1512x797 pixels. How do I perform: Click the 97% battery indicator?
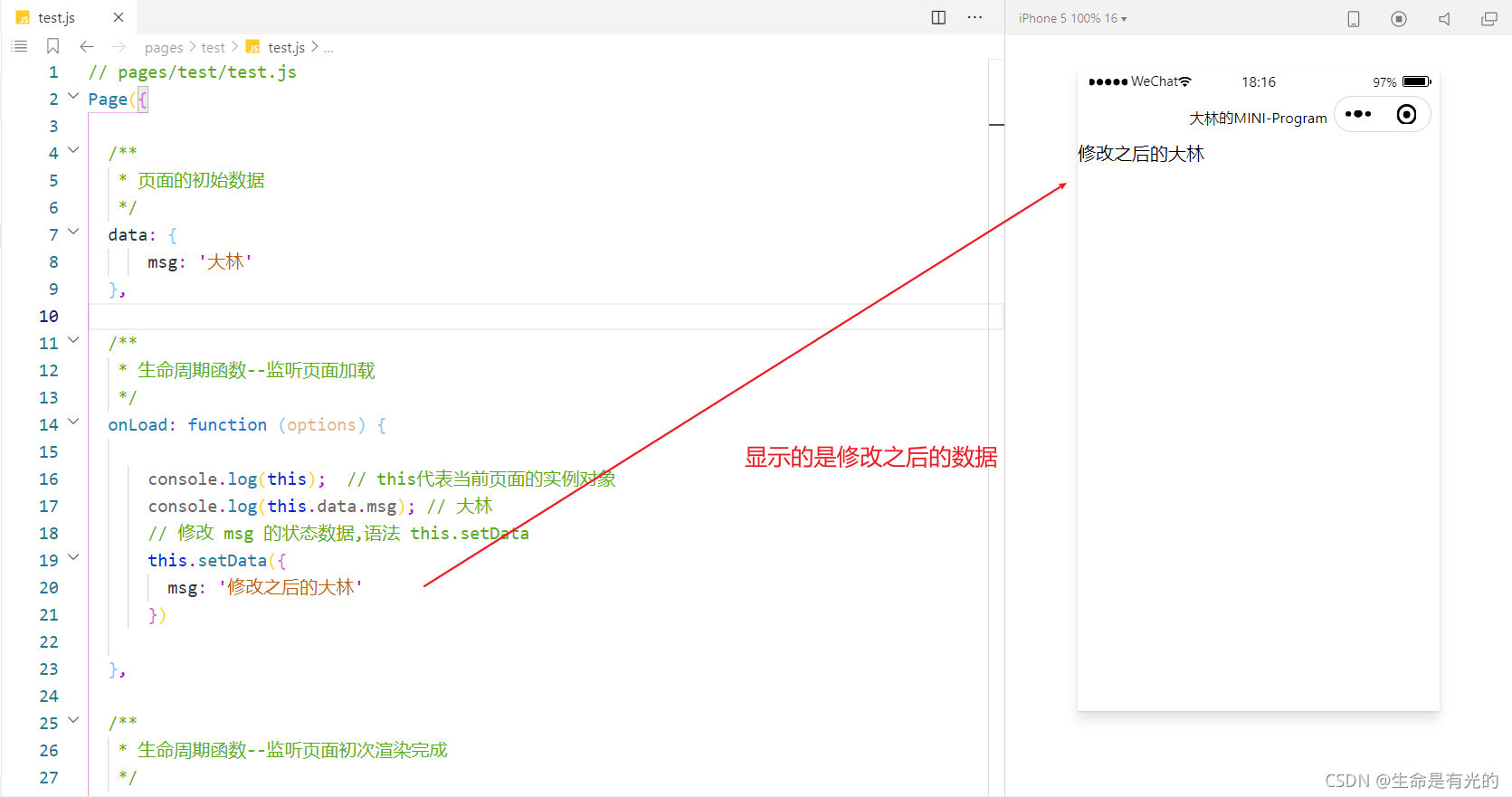[x=1402, y=81]
